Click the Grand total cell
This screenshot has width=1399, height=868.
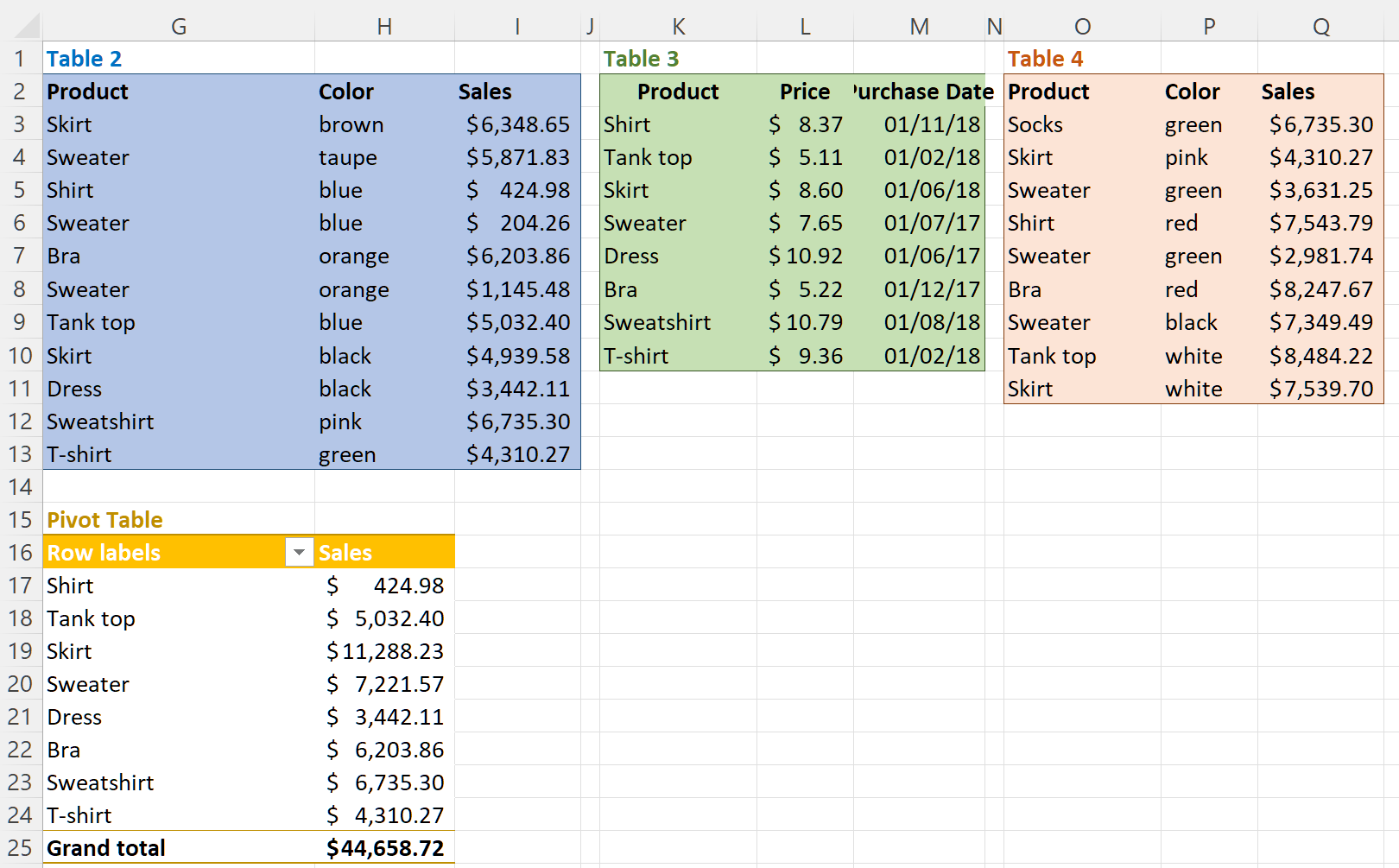pos(106,847)
